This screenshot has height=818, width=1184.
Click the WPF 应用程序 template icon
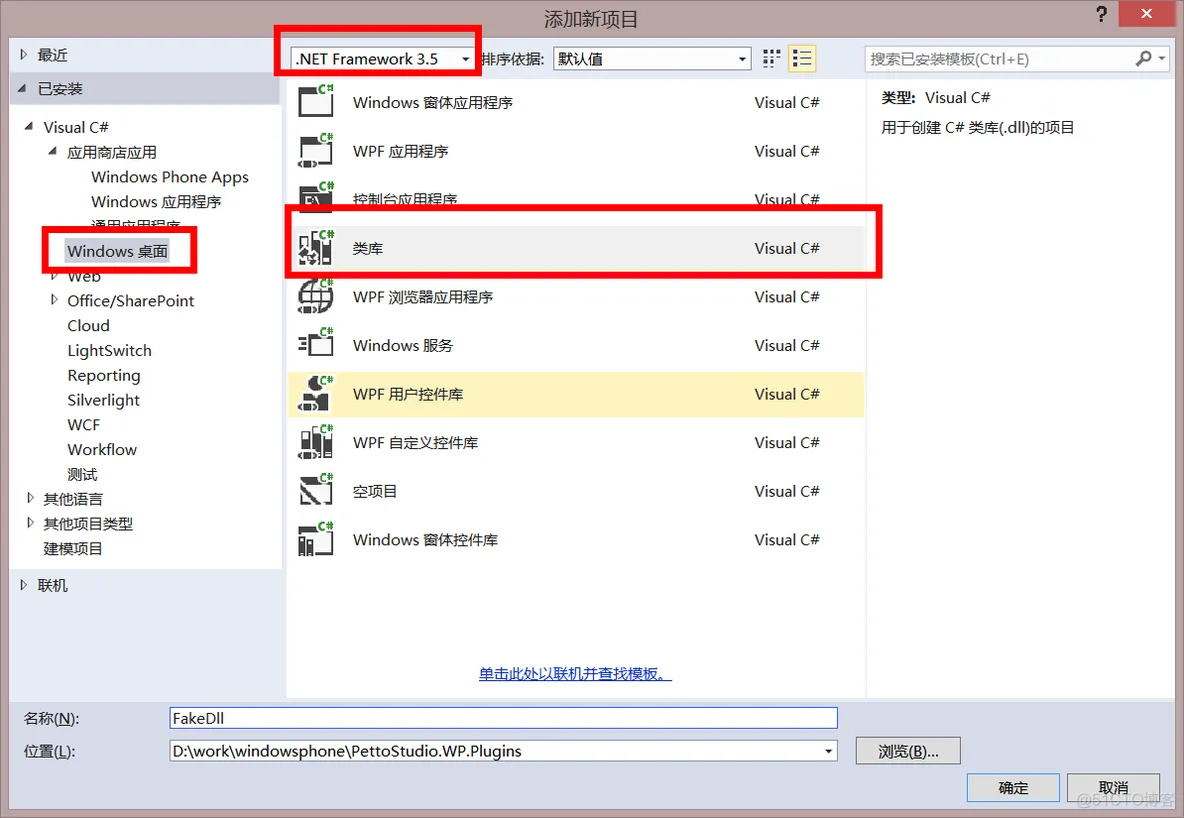pos(316,150)
